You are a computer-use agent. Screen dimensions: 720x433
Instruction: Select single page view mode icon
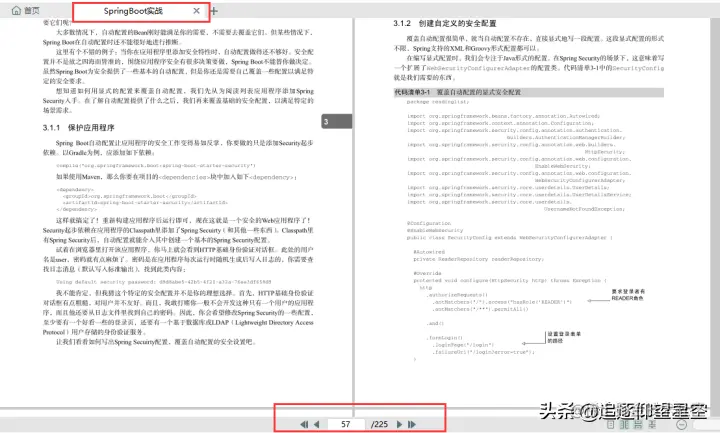tap(611, 425)
